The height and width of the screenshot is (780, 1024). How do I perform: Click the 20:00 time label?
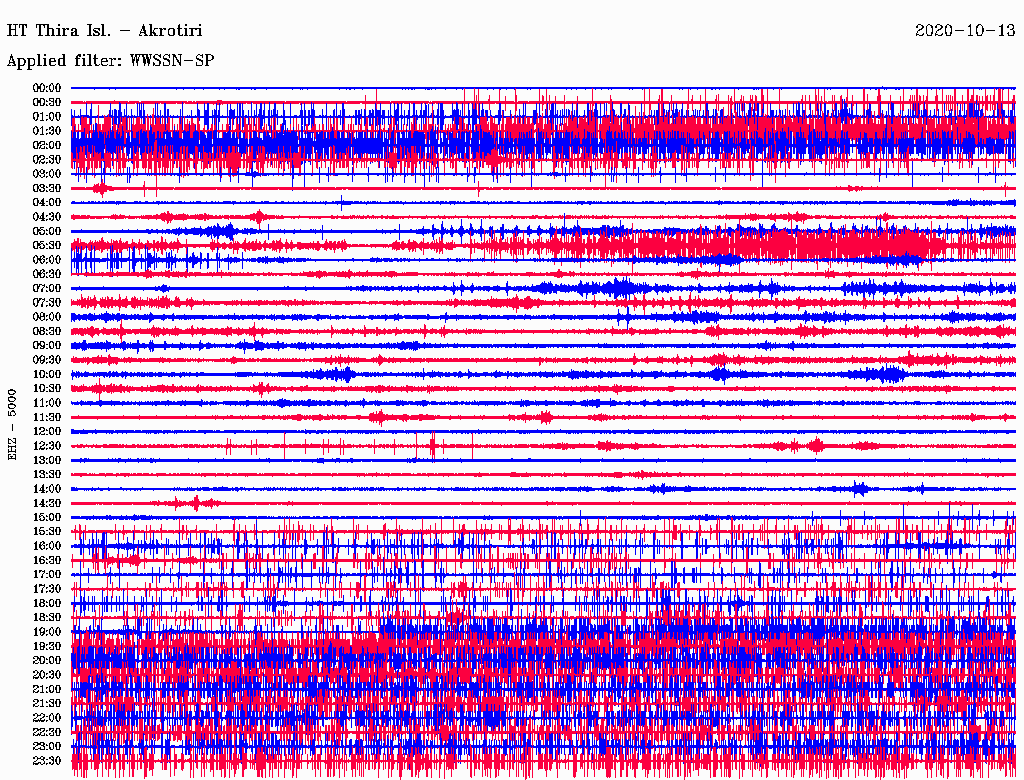[x=47, y=660]
